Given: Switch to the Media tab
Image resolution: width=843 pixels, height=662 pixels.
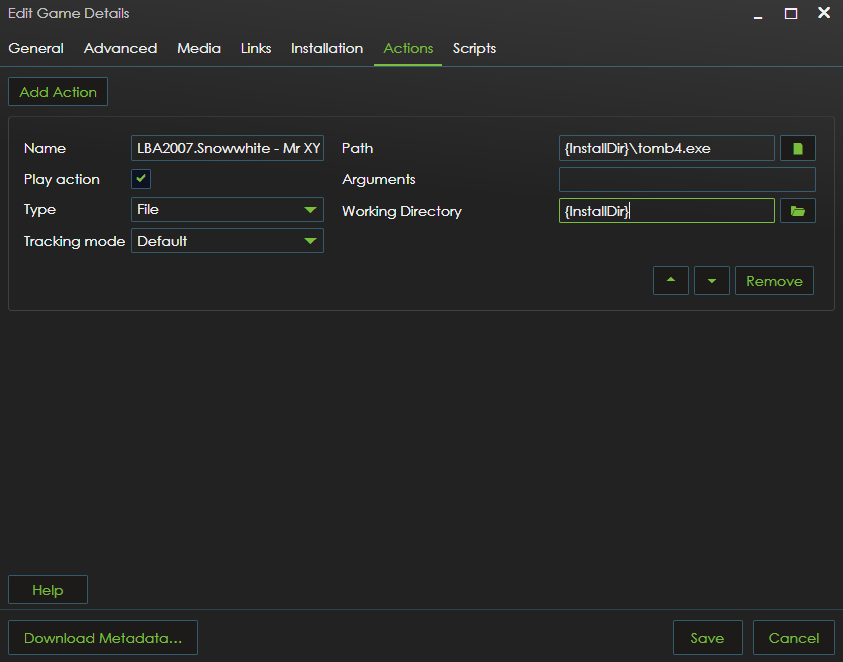Looking at the screenshot, I should click(x=198, y=48).
